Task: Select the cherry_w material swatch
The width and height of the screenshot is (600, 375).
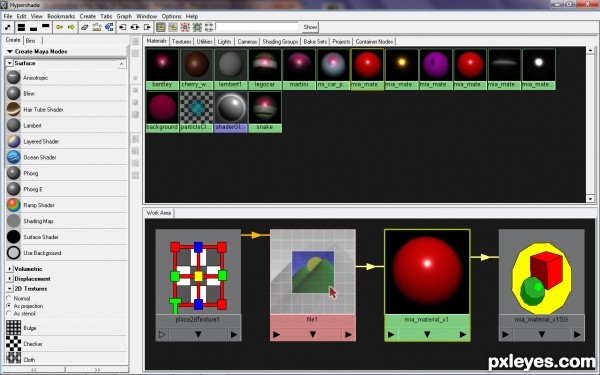Action: tap(196, 69)
